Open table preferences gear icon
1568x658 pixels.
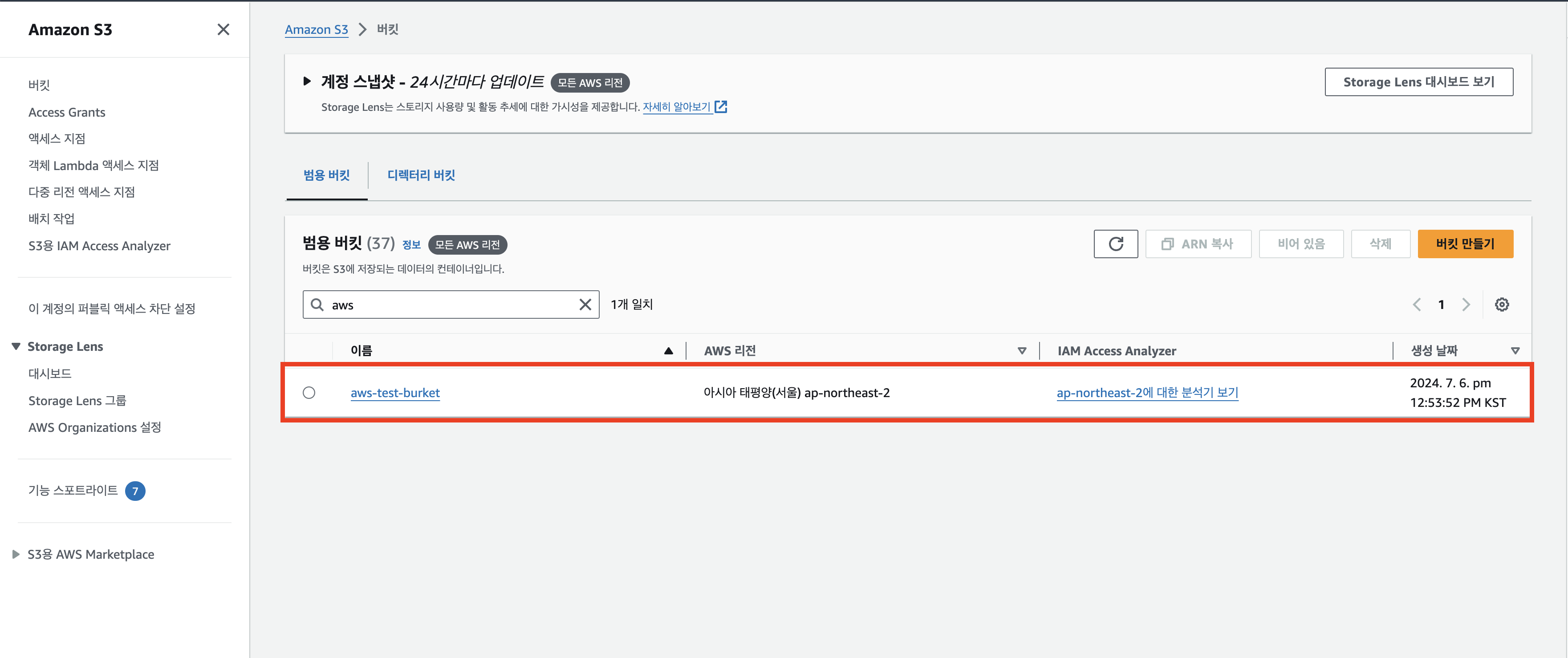point(1502,305)
